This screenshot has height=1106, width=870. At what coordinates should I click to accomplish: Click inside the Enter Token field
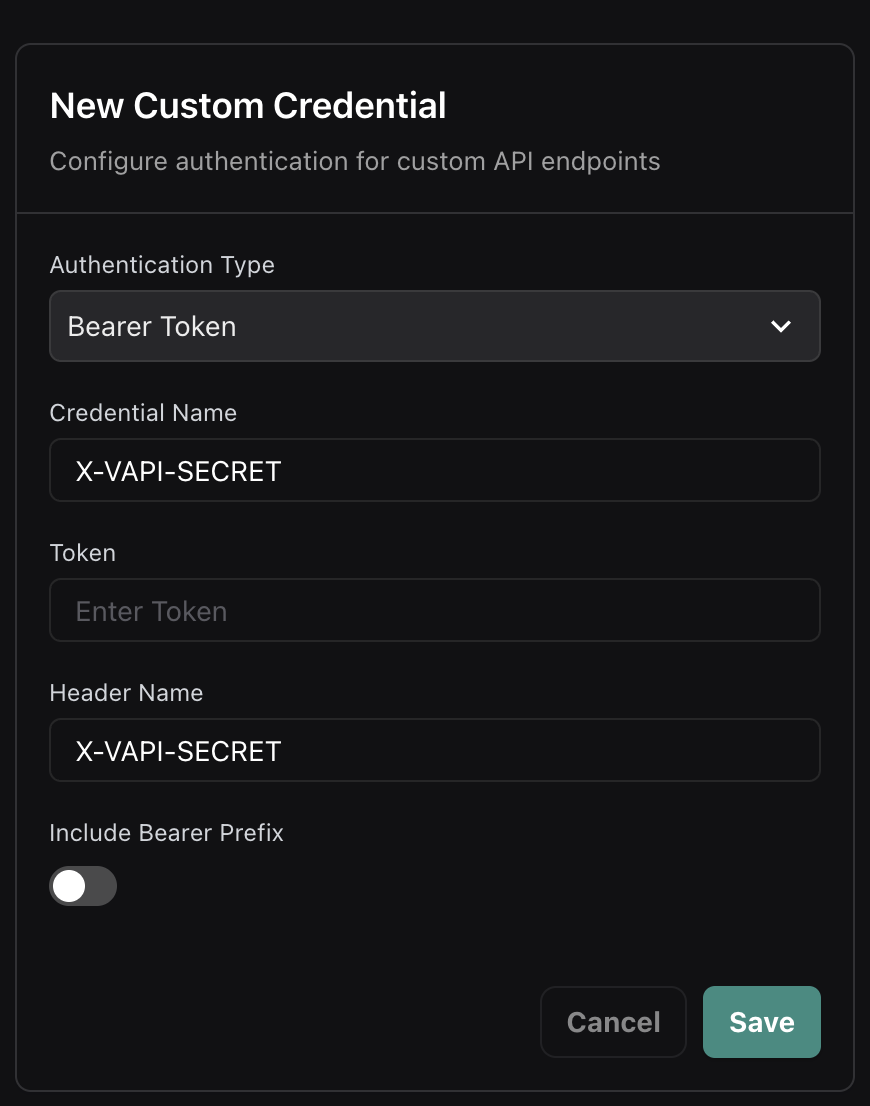click(x=435, y=610)
